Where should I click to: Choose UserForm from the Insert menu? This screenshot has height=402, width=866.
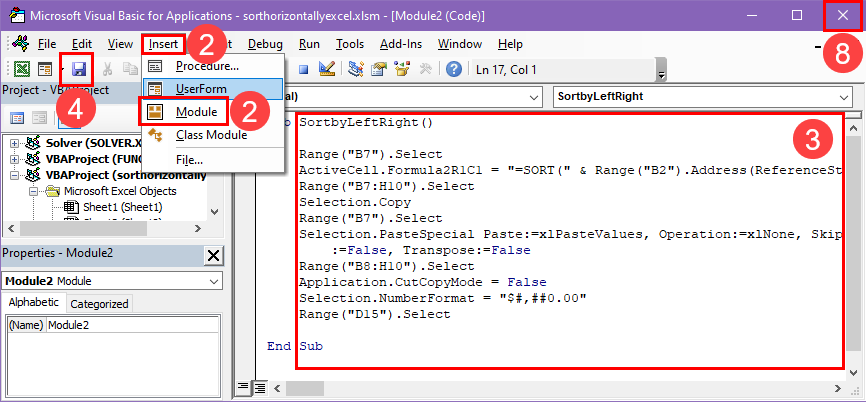213,89
